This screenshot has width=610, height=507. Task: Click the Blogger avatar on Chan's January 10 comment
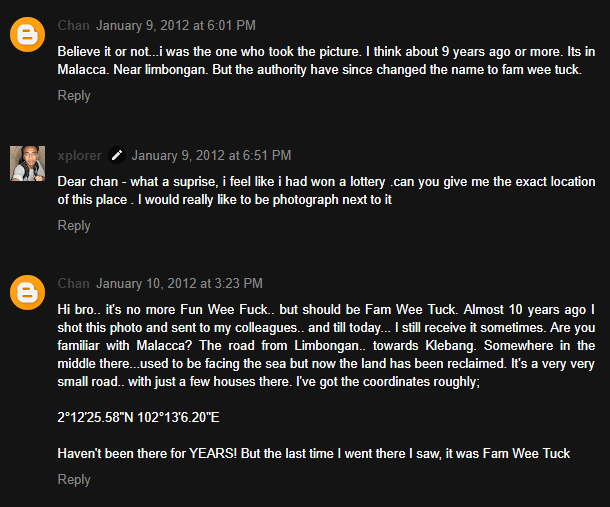point(27,294)
